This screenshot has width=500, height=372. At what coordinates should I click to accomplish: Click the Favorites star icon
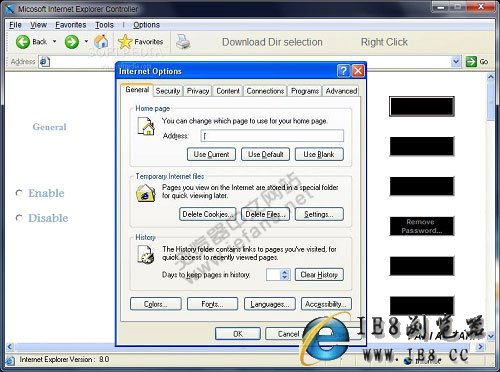tap(125, 42)
